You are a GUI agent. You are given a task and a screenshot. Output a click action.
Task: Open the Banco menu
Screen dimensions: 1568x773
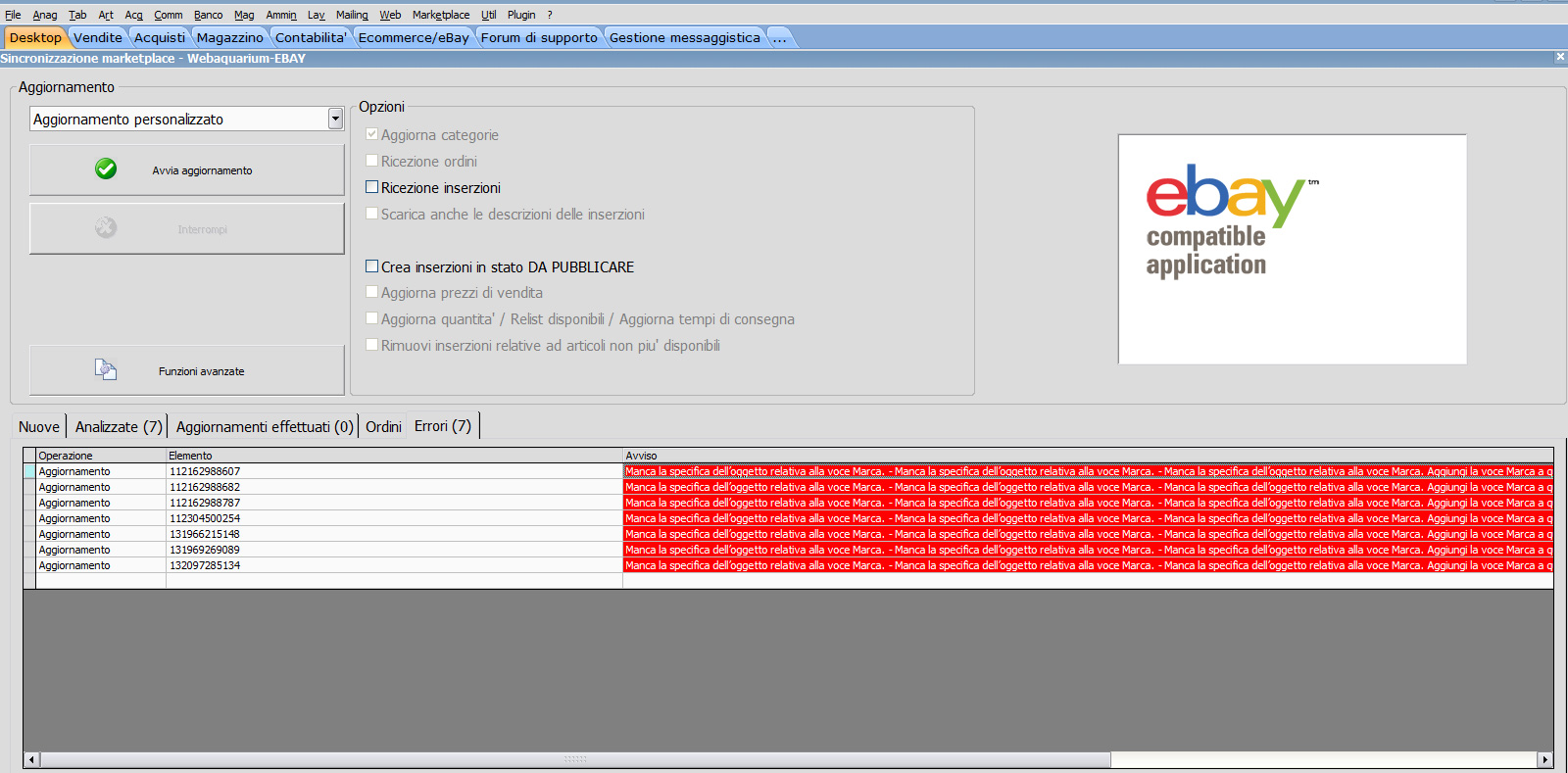pos(208,15)
